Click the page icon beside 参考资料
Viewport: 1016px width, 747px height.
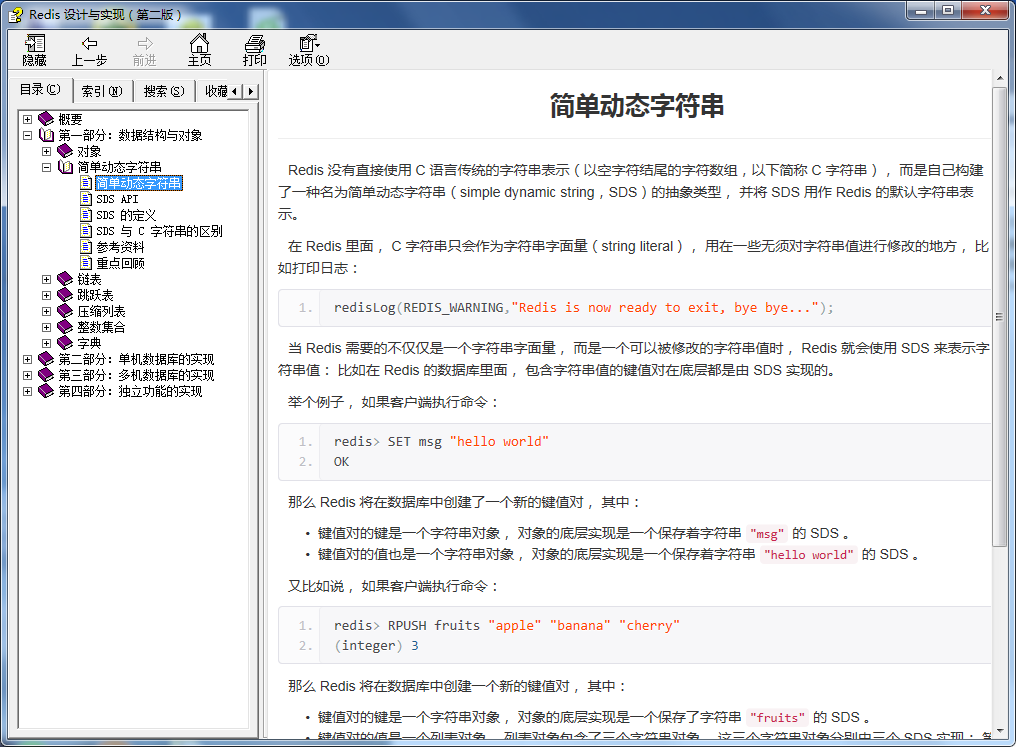[x=85, y=247]
